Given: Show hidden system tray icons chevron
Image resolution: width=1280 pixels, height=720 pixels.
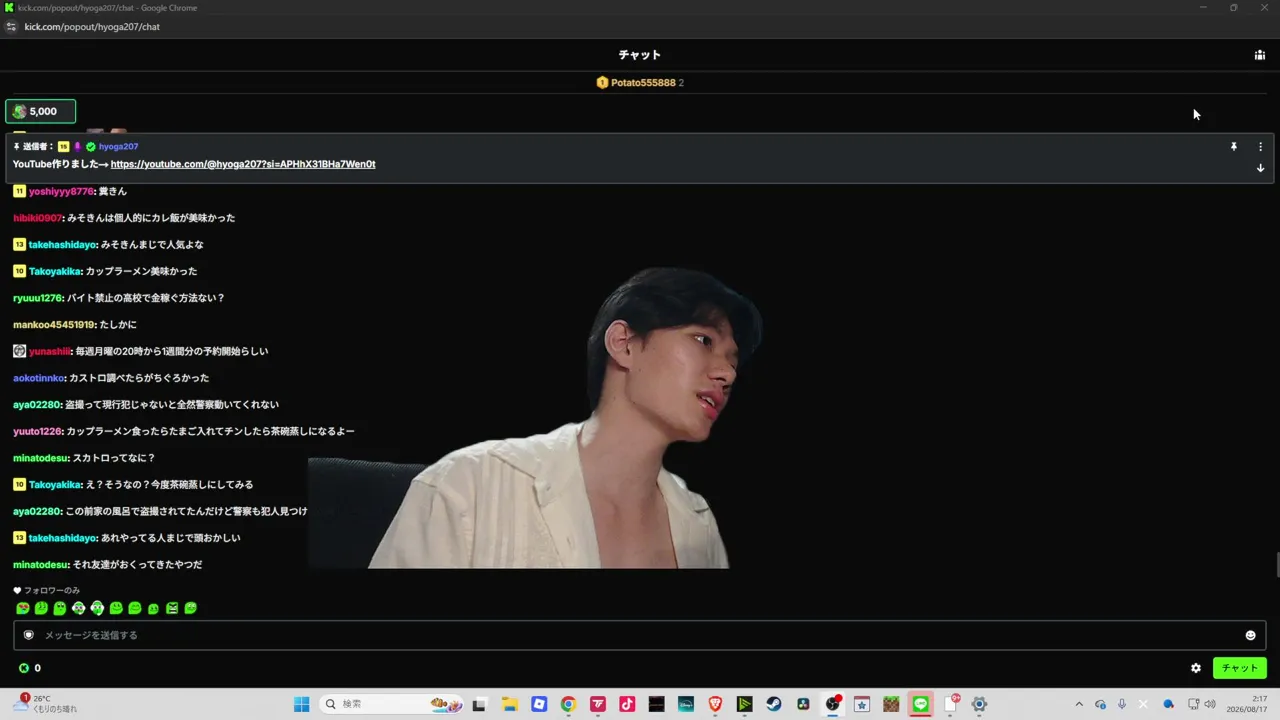Looking at the screenshot, I should click(1078, 704).
